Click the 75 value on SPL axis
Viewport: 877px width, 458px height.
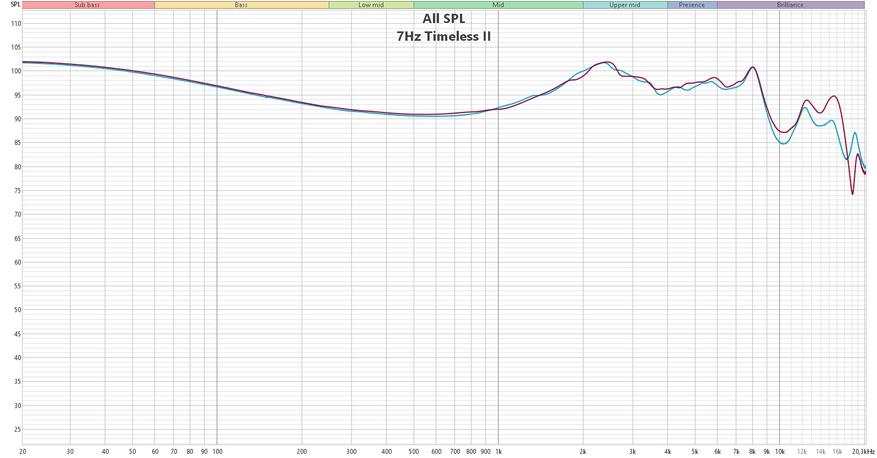click(18, 191)
